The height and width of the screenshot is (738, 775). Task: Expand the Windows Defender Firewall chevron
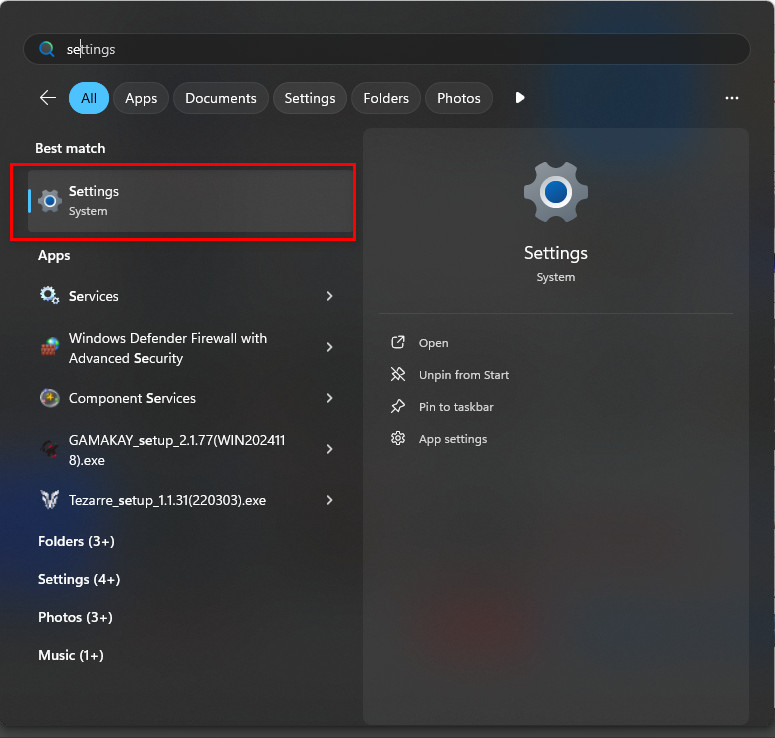(329, 347)
